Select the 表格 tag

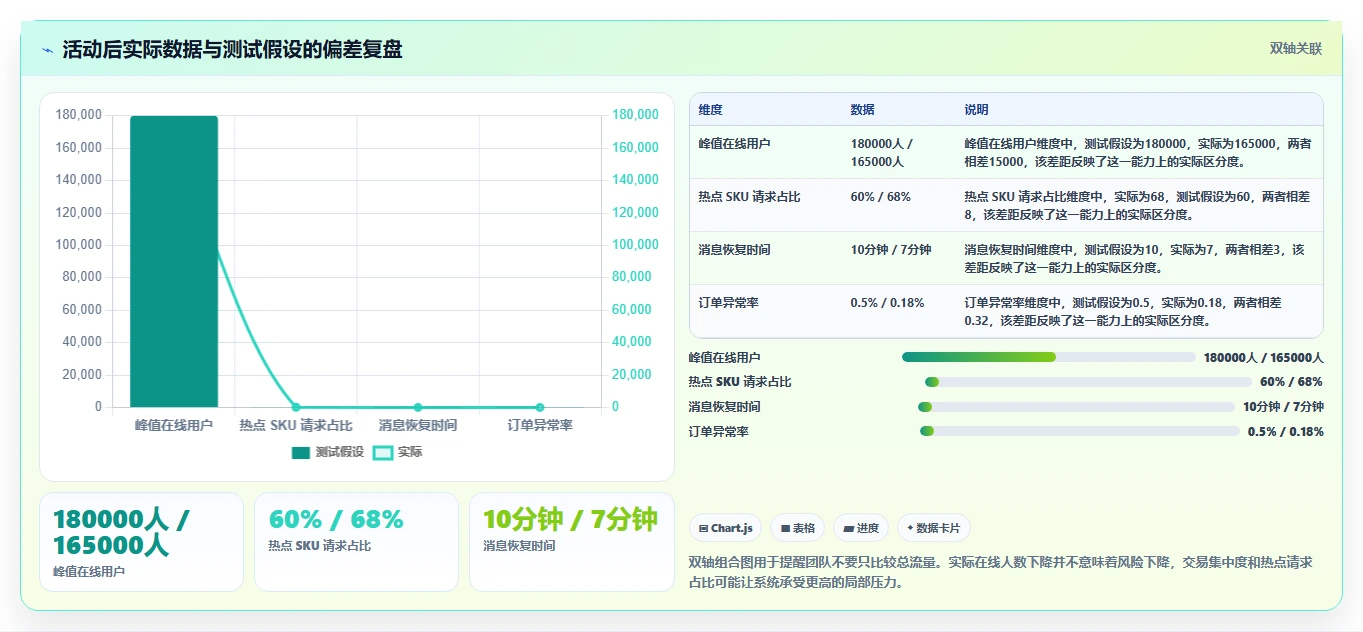pos(797,528)
